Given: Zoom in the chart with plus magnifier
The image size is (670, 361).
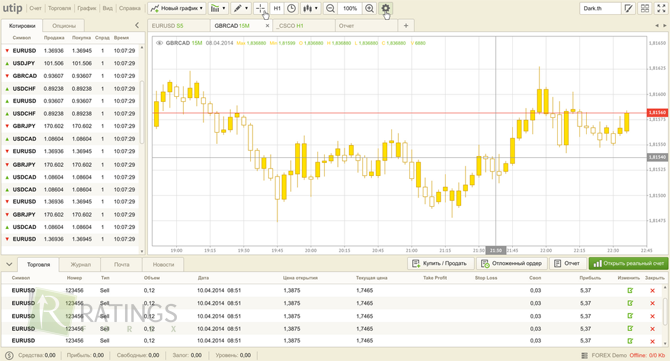Looking at the screenshot, I should (x=370, y=8).
